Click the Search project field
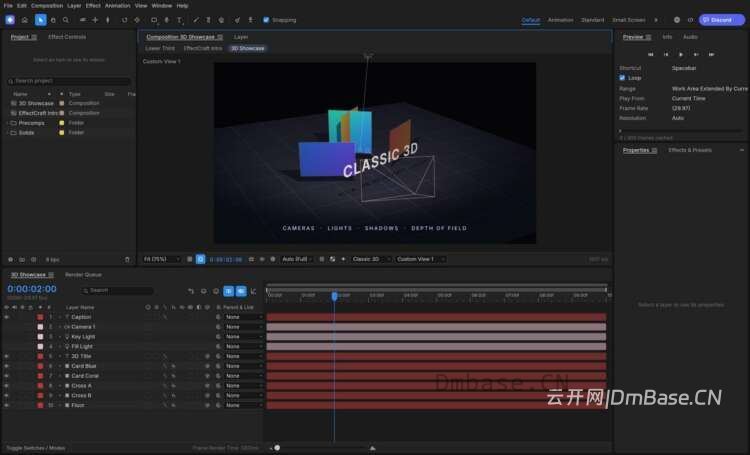Image resolution: width=750 pixels, height=455 pixels. coord(69,81)
